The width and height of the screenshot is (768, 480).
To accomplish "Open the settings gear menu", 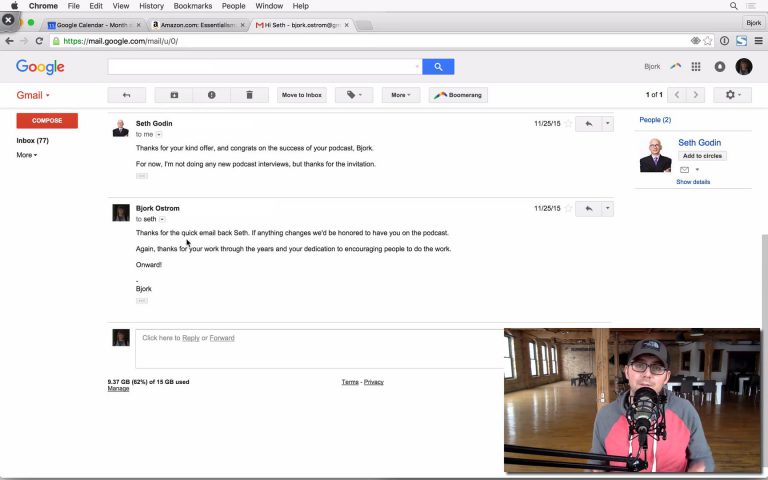I will tap(732, 95).
